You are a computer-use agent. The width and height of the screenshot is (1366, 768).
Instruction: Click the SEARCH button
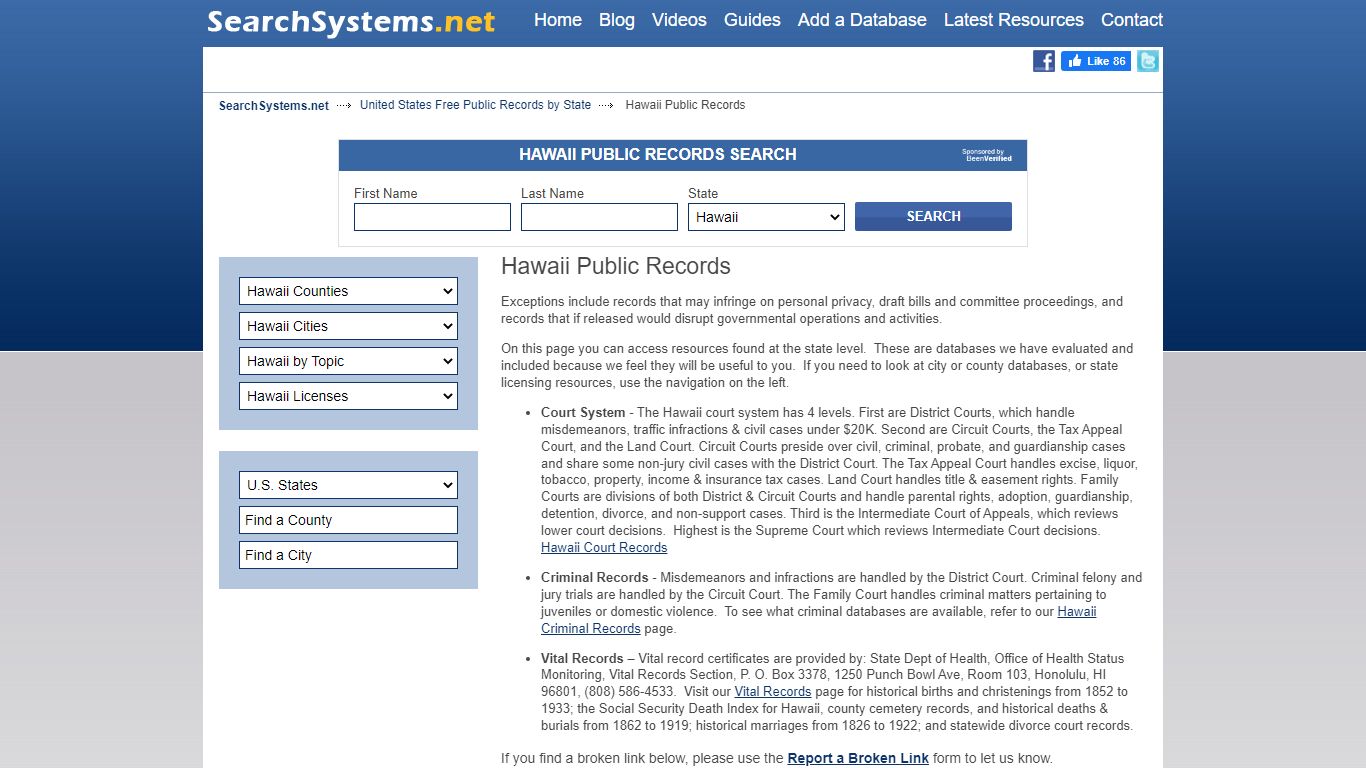(933, 216)
